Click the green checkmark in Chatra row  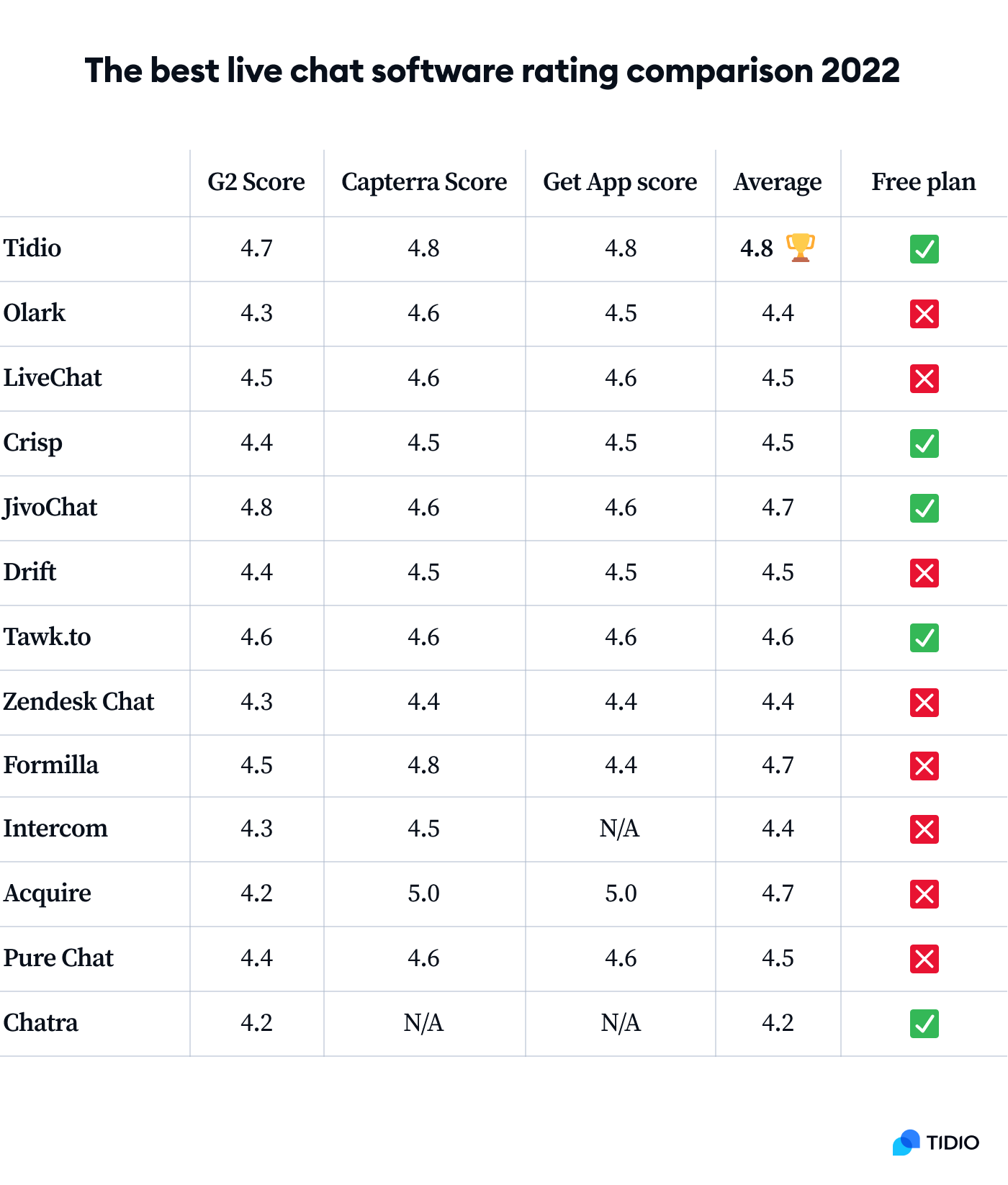click(924, 1024)
